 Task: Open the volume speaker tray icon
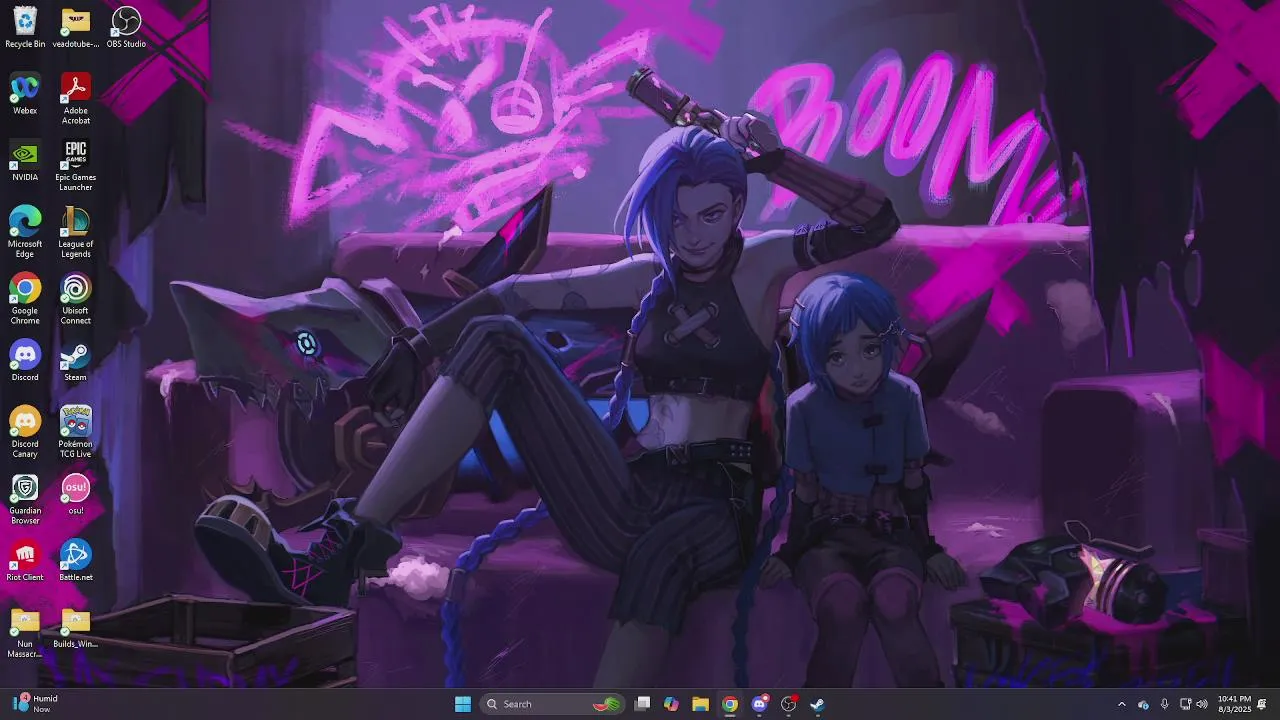pos(1202,704)
